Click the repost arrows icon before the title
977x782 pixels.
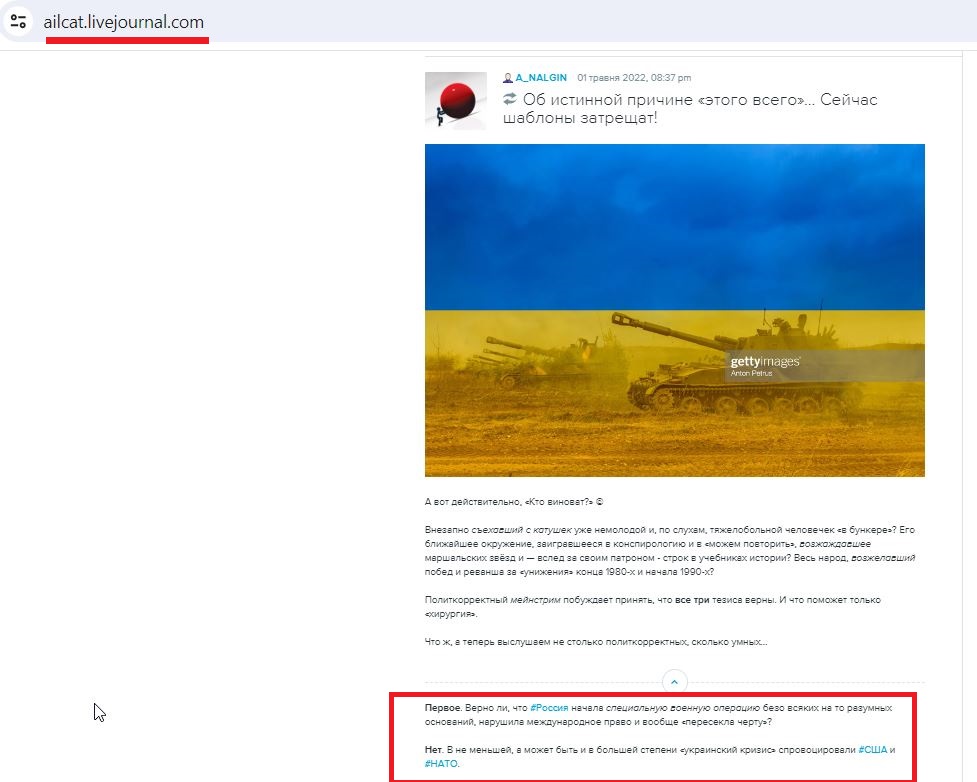click(x=510, y=98)
